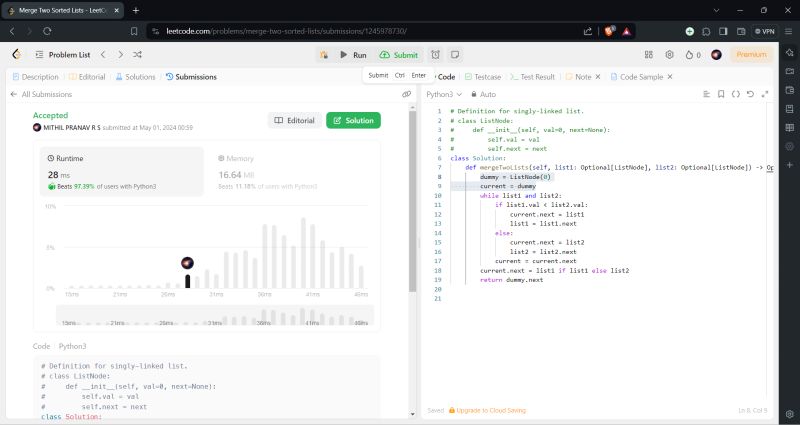Pick a random problem with shuffle icon
Viewport: 800px width, 425px height.
(x=137, y=55)
